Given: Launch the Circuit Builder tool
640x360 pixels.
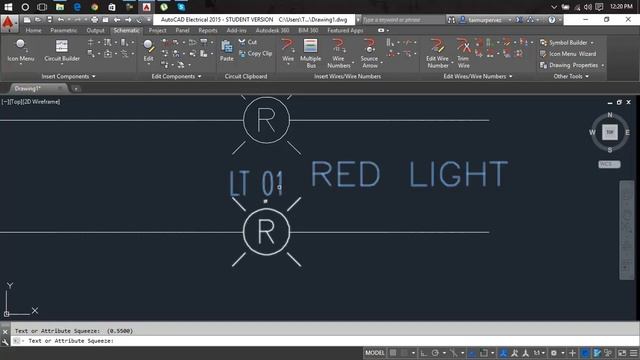Looking at the screenshot, I should pyautogui.click(x=62, y=51).
